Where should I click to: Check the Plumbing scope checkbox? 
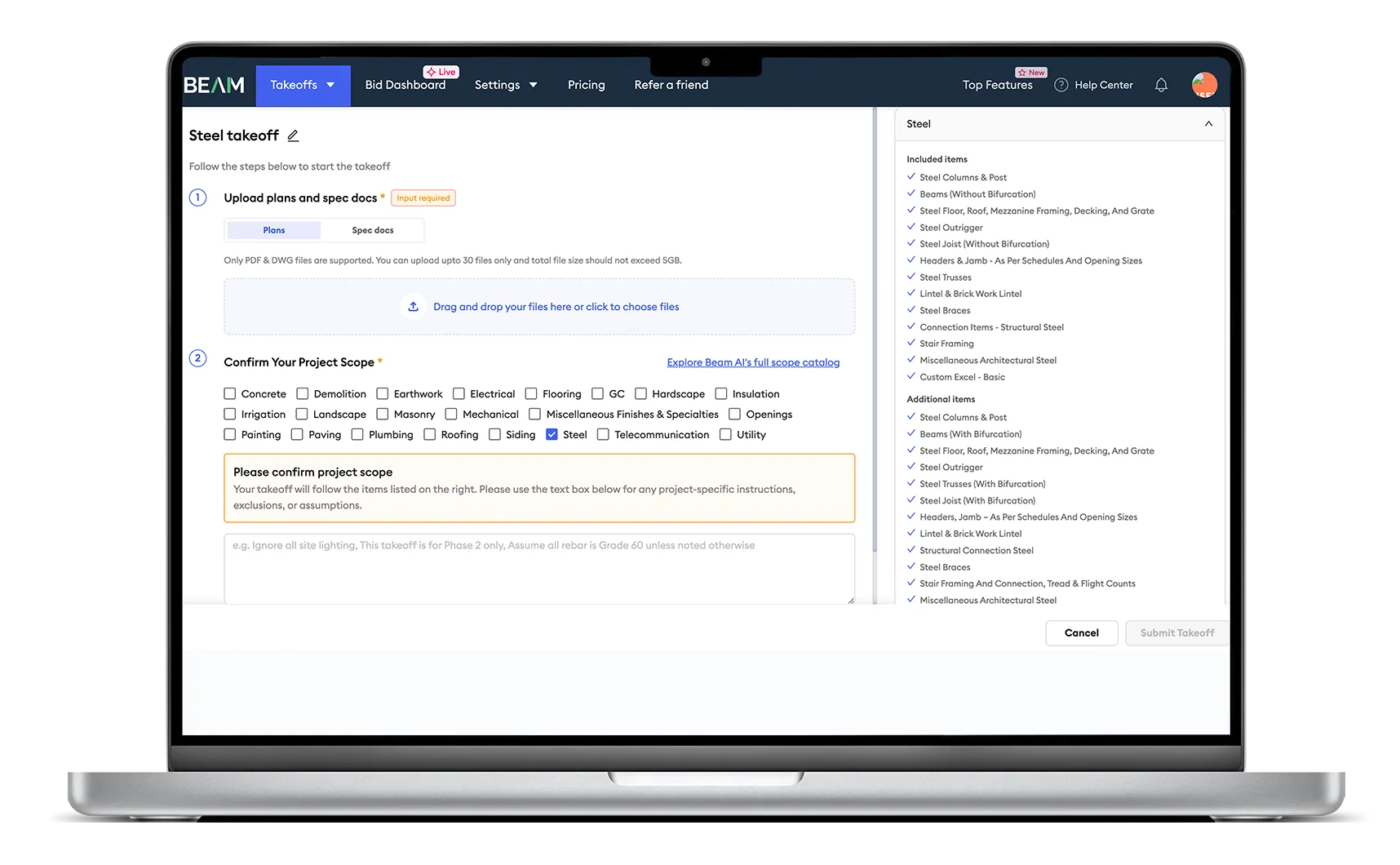(357, 434)
